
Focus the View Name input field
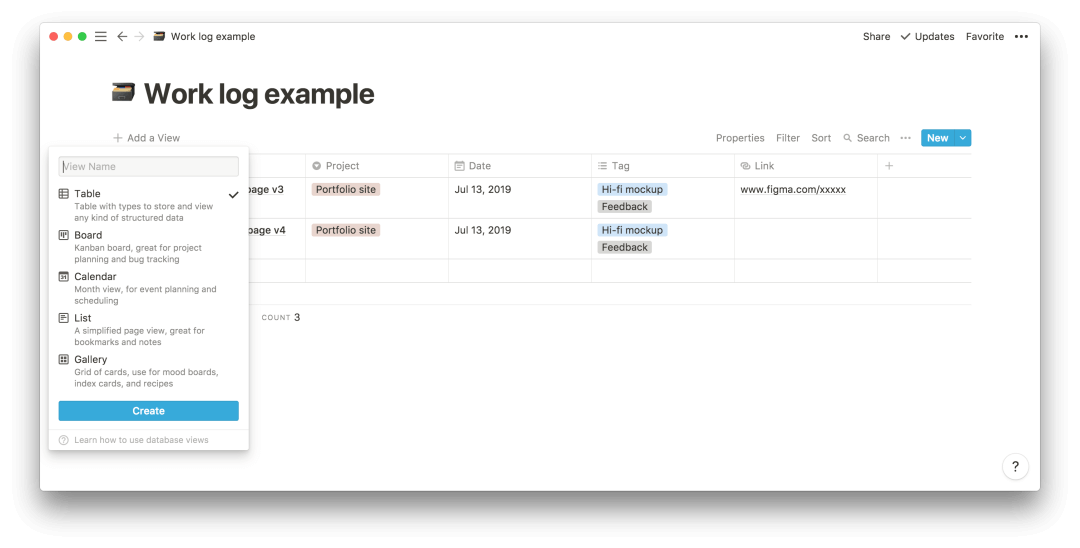(x=148, y=166)
